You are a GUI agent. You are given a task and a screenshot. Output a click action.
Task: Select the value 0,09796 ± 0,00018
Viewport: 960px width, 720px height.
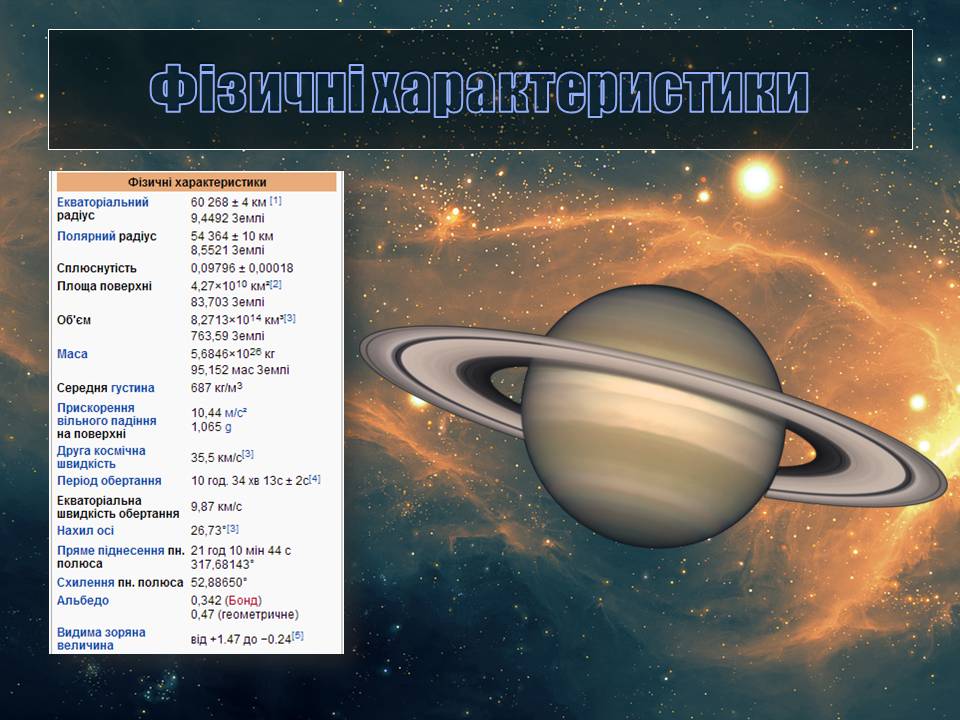242,268
